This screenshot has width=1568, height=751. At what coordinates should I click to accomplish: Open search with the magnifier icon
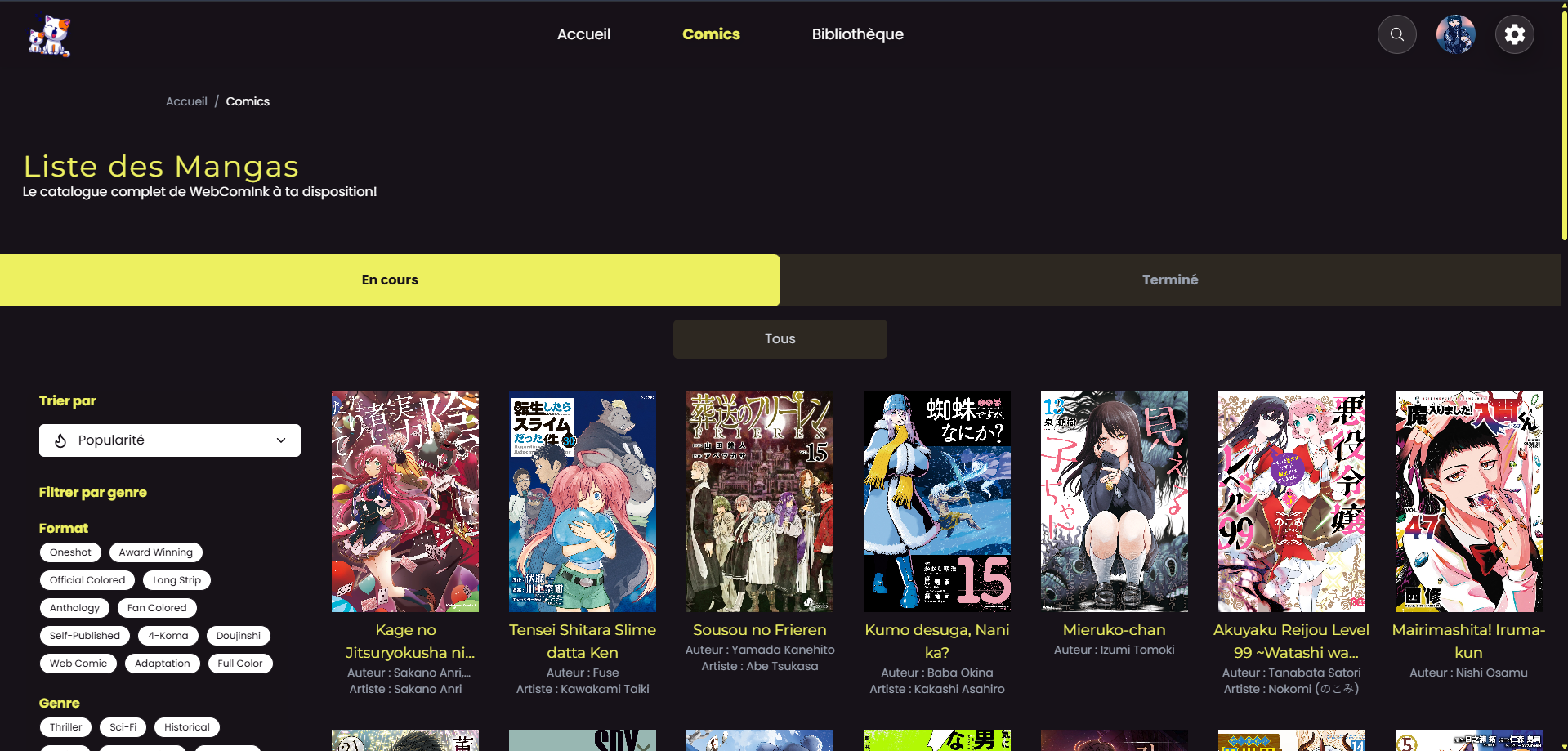click(x=1396, y=34)
